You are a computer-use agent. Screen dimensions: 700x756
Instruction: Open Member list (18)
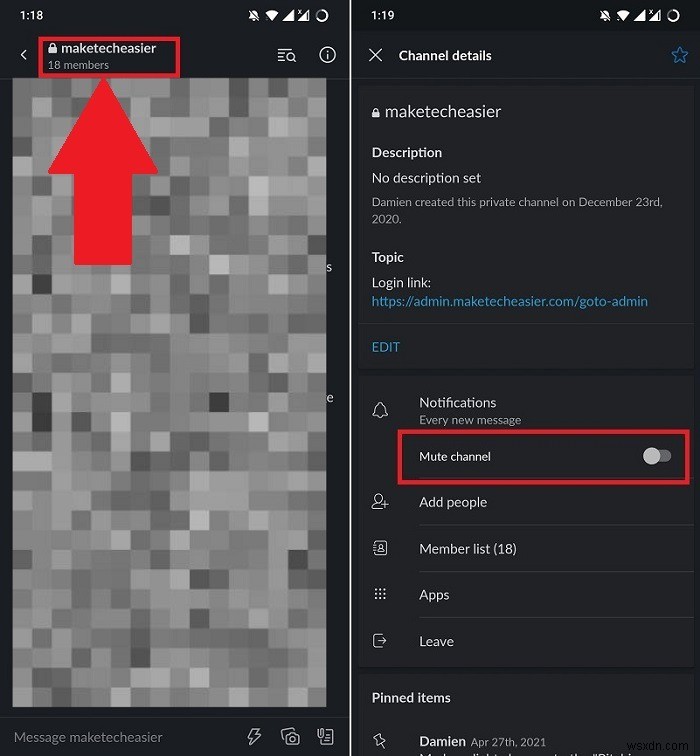click(x=525, y=549)
